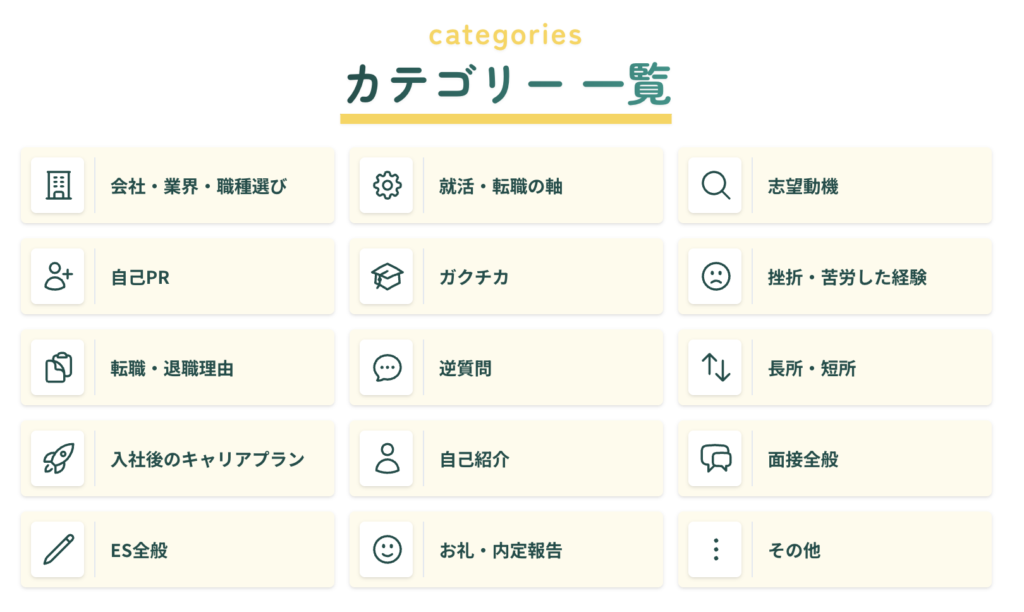Click the person icon for 自己紹介
This screenshot has width=1024, height=612.
(x=387, y=459)
